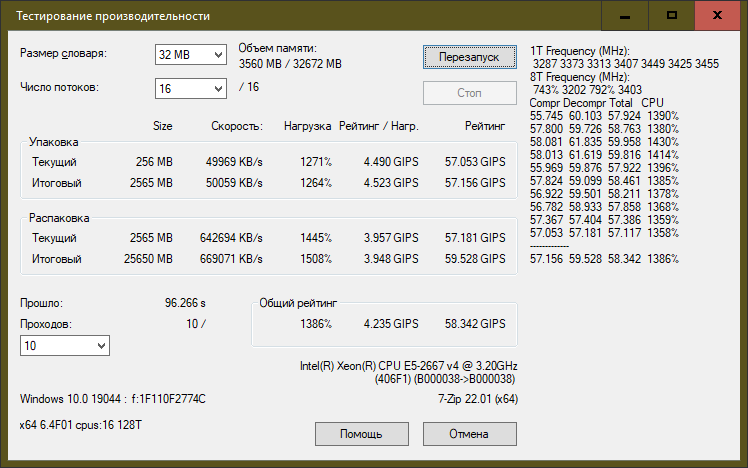
Task: Click the Compr Decompr Total CPU header
Action: pyautogui.click(x=596, y=103)
